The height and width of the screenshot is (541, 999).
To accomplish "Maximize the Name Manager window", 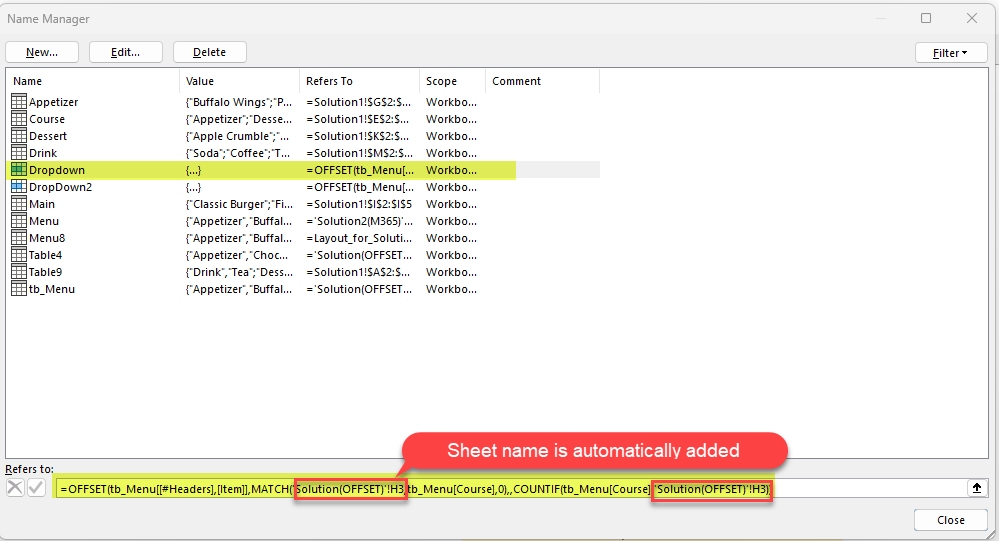I will coord(926,18).
